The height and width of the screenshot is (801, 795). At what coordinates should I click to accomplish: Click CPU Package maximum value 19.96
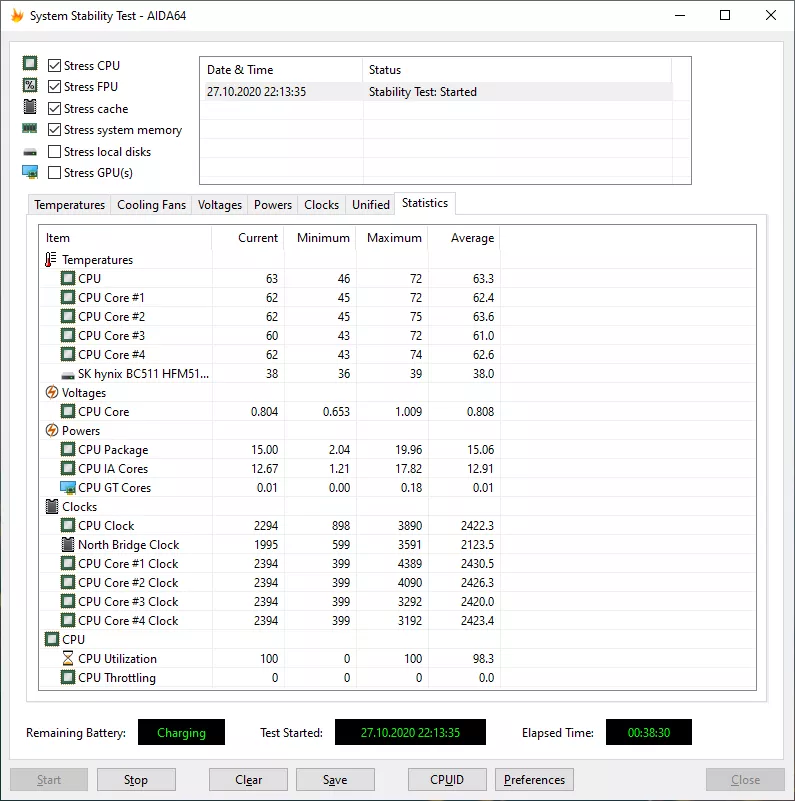[x=408, y=450]
